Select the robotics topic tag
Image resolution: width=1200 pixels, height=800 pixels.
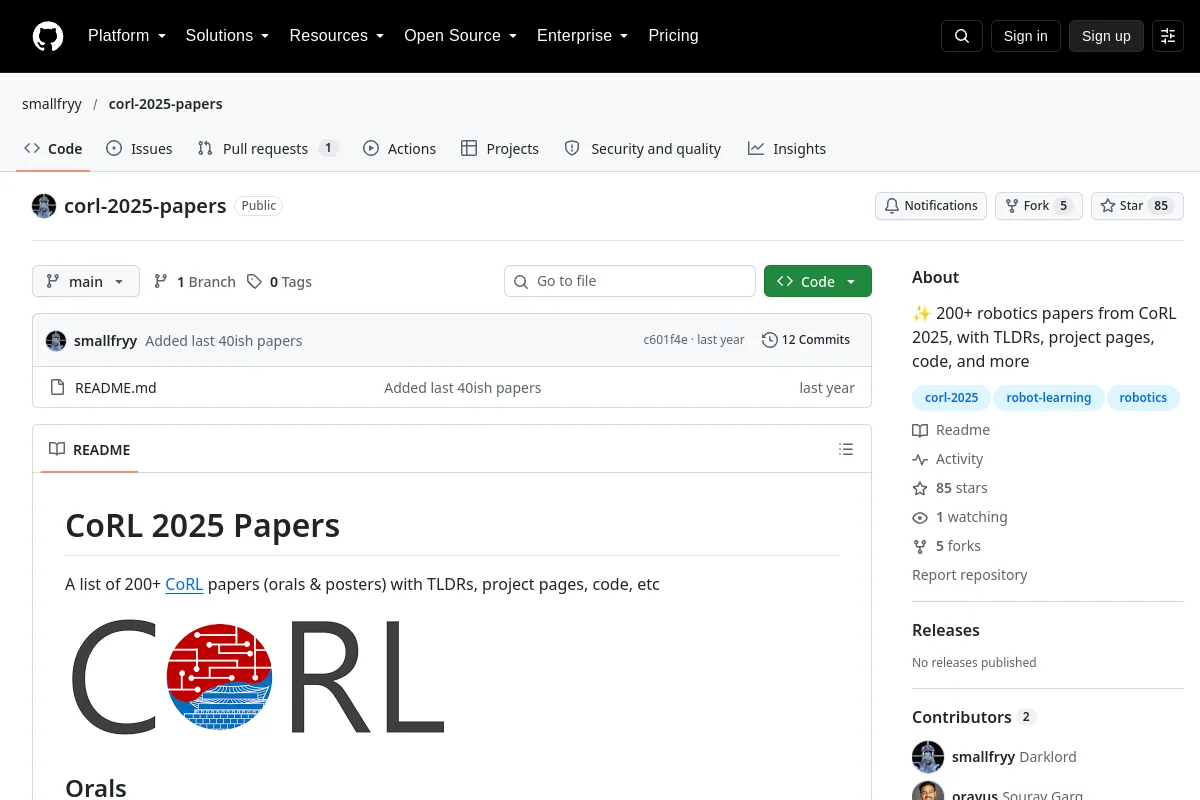tap(1143, 398)
